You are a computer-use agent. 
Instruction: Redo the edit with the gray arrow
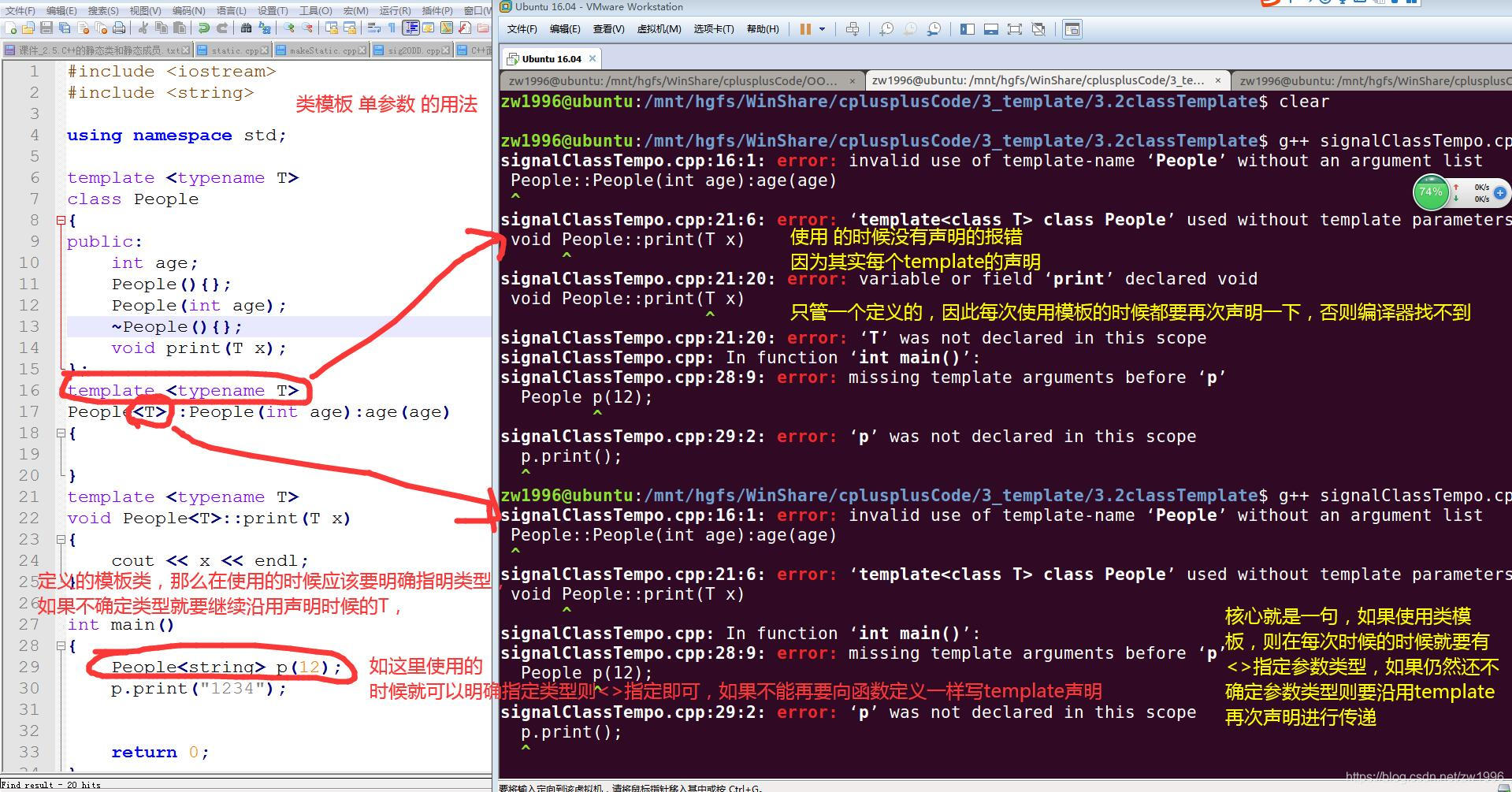222,28
